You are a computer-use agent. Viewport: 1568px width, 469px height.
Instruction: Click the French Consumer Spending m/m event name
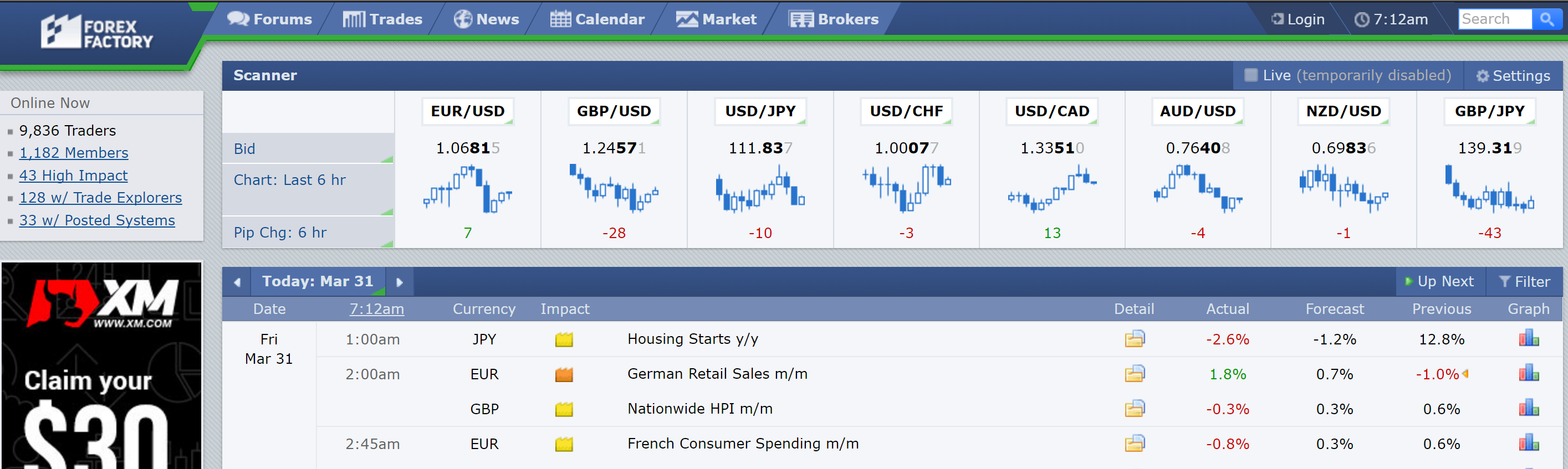click(x=743, y=444)
